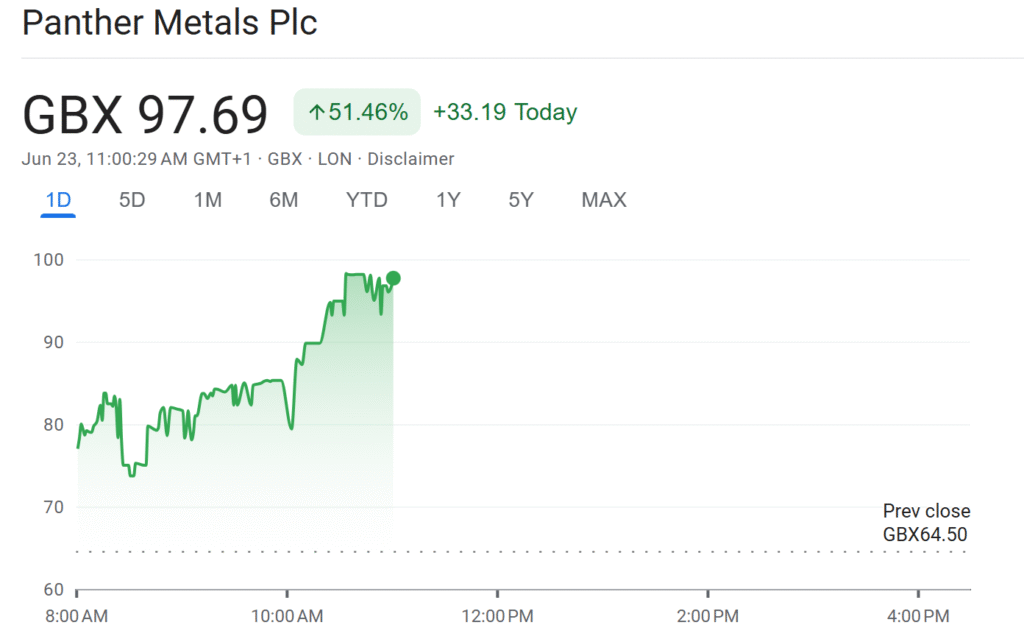Screen dimensions: 1024x639
Task: Open the Disclaimer link
Action: 411,159
